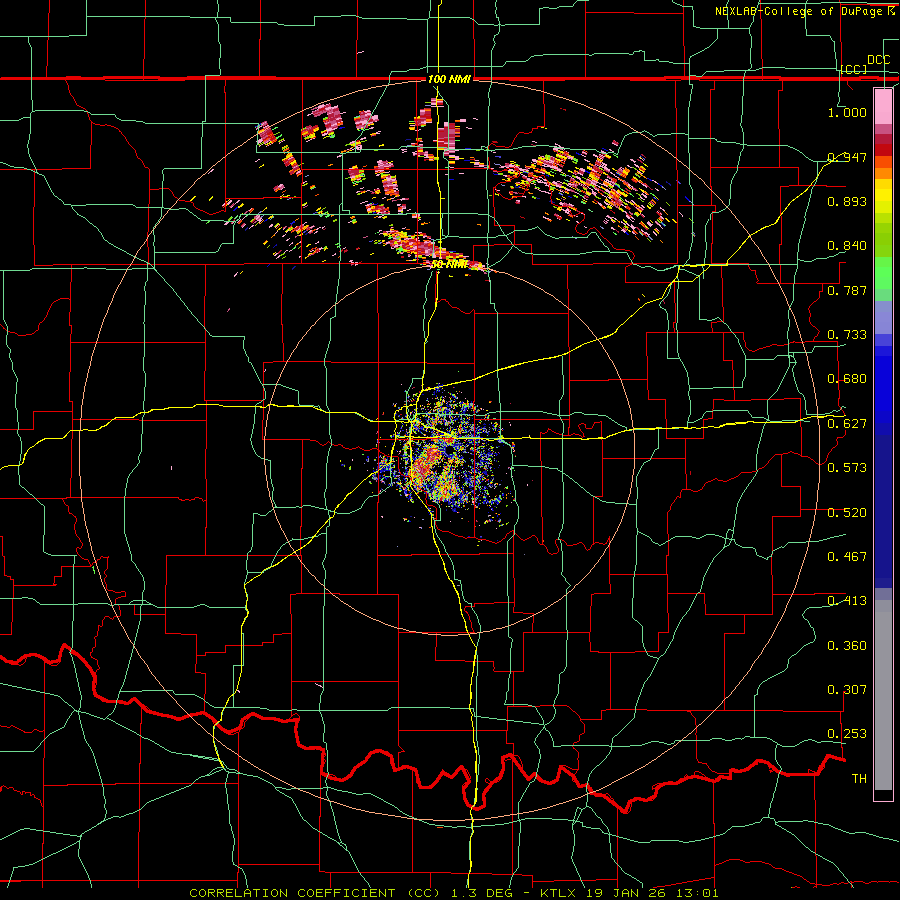The width and height of the screenshot is (900, 900).
Task: Click the DCC product label
Action: tap(878, 60)
